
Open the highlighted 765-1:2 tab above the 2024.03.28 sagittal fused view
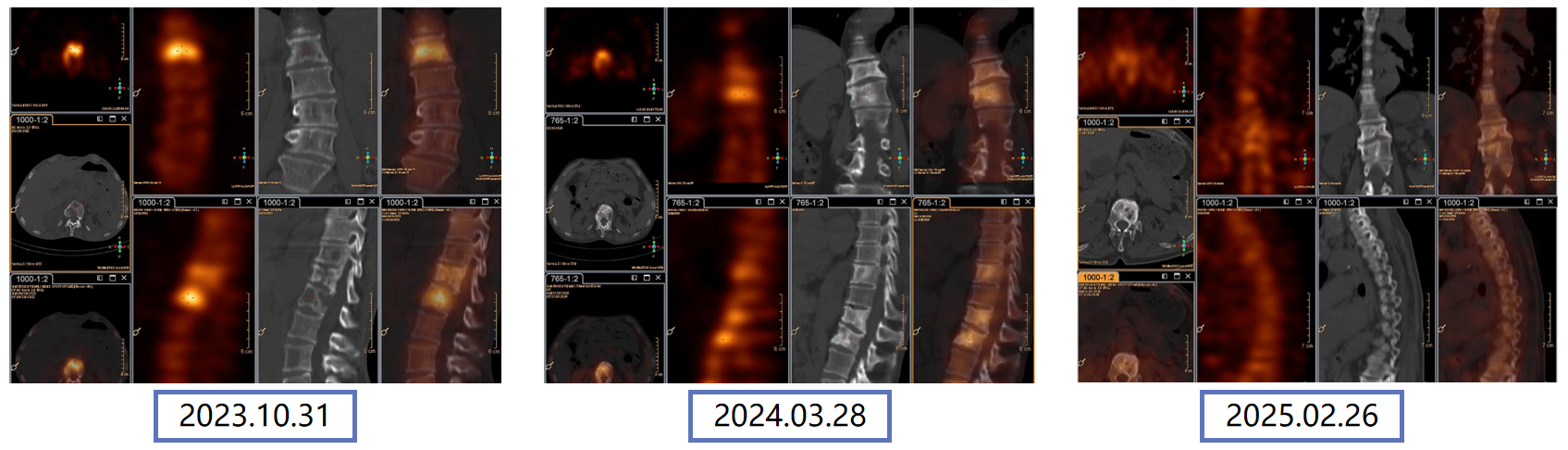point(932,203)
